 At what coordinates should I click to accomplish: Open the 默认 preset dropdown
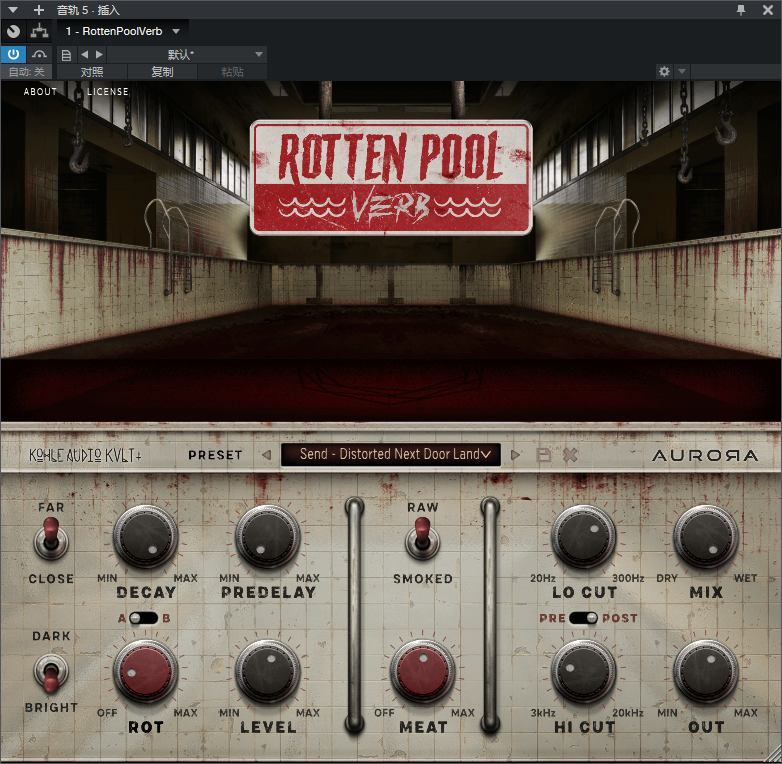187,54
